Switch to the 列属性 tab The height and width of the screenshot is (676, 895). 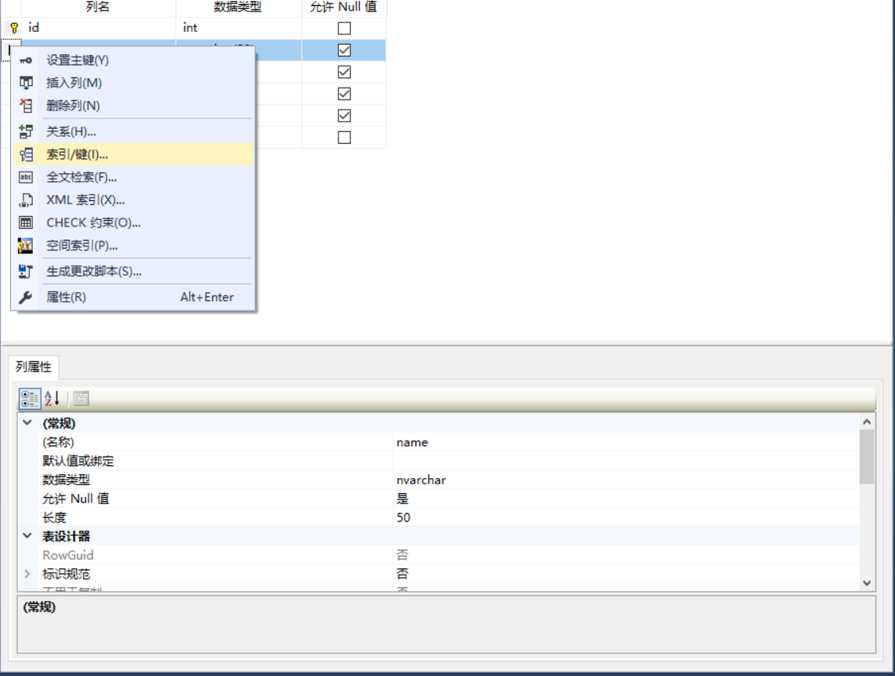click(34, 367)
